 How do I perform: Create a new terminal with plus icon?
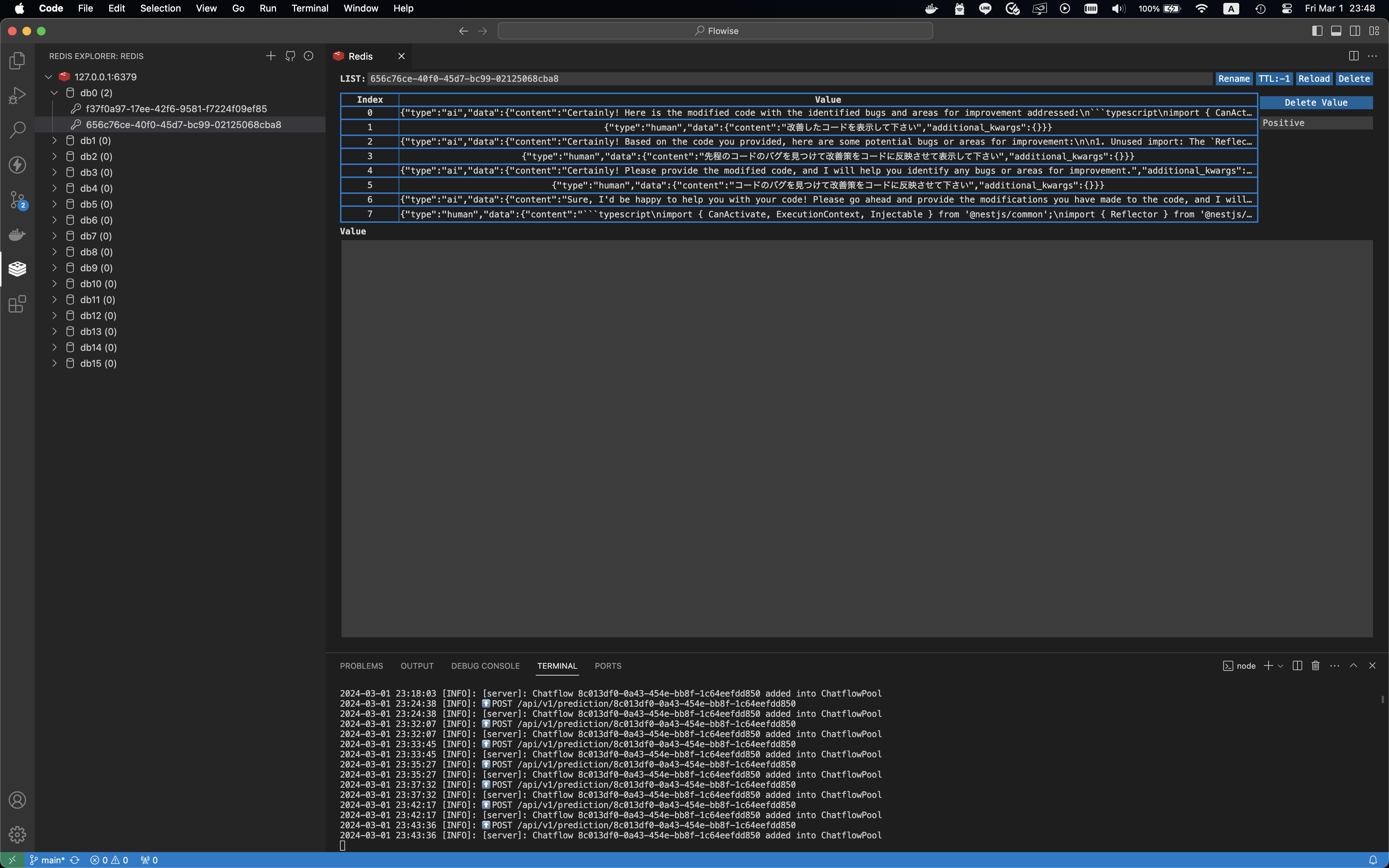(x=1269, y=665)
